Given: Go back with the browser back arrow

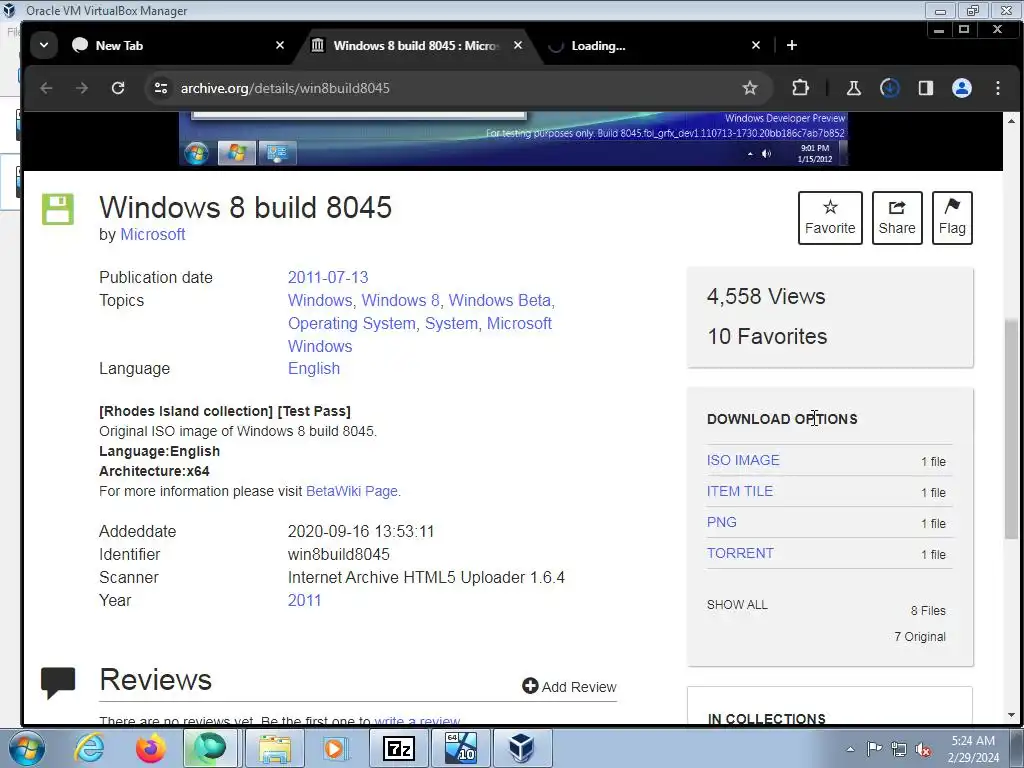Looking at the screenshot, I should tap(46, 88).
